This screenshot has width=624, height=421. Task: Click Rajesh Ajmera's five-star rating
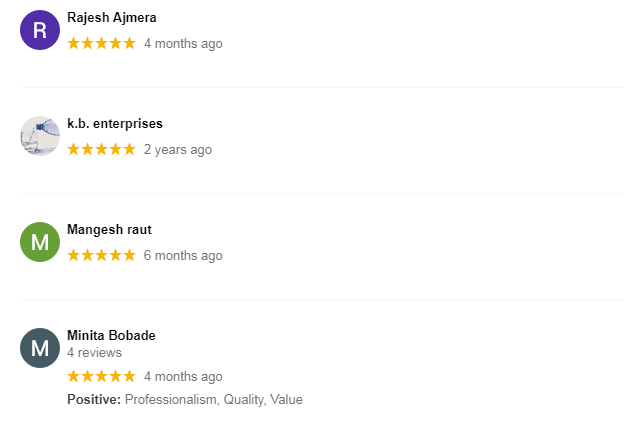pyautogui.click(x=101, y=43)
